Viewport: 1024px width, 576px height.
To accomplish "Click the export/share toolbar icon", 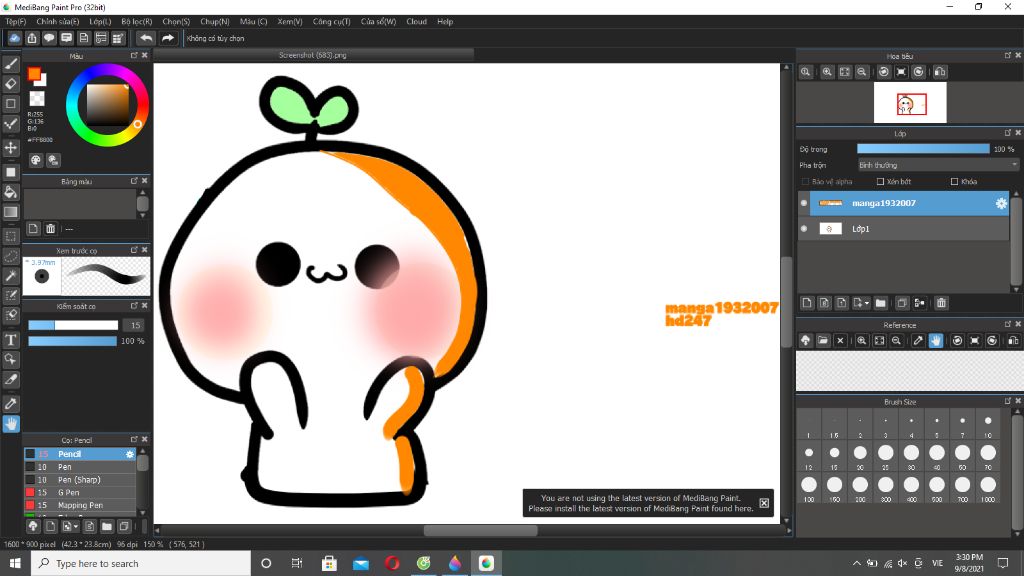I will pos(32,39).
